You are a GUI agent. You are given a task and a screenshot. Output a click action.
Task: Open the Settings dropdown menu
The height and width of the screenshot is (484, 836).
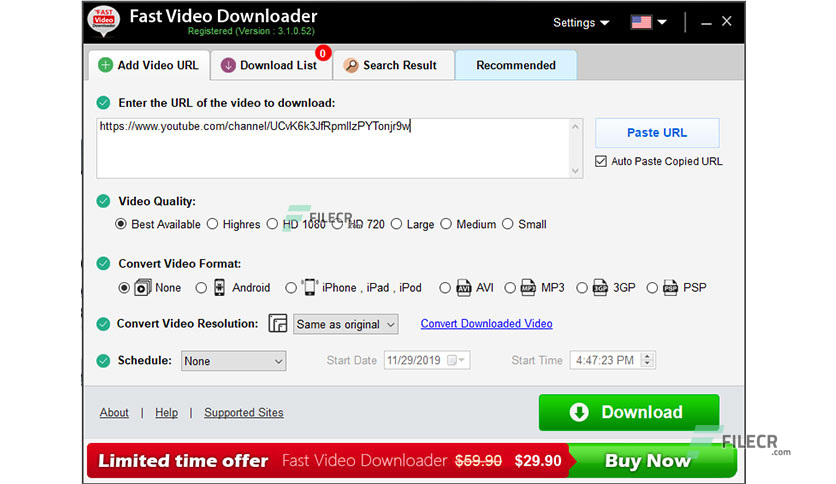click(580, 22)
